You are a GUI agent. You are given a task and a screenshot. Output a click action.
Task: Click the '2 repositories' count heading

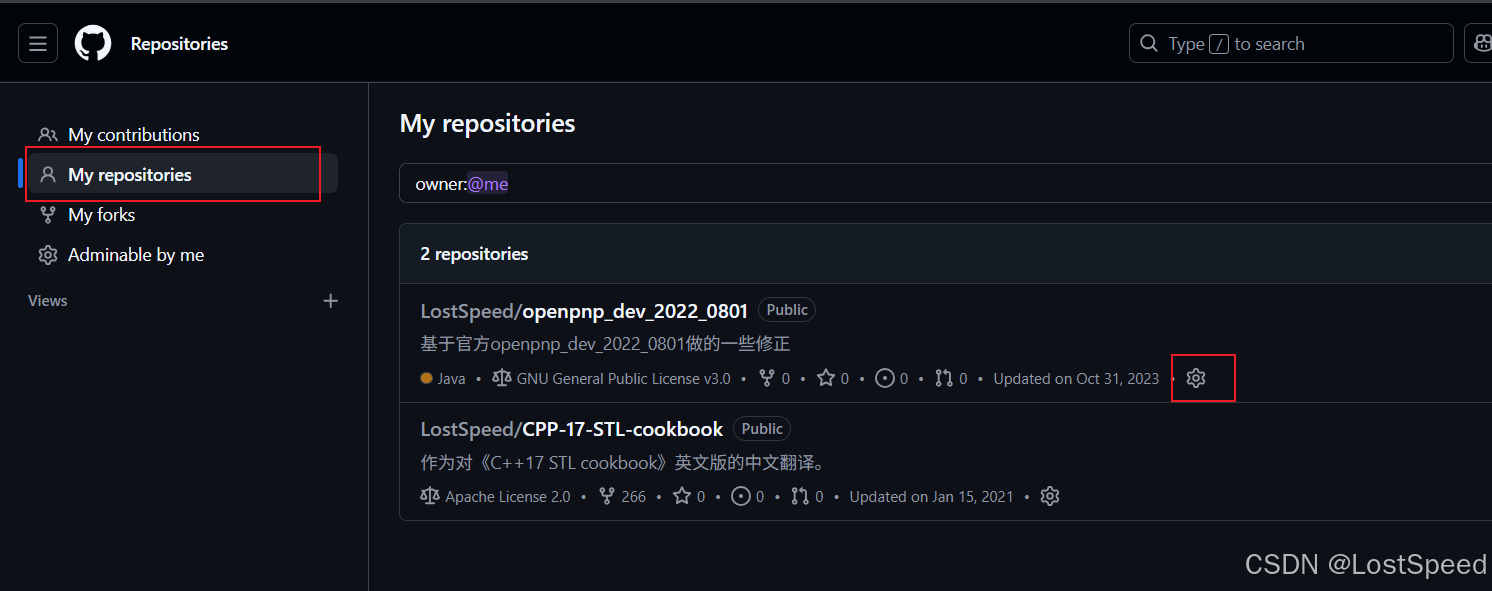click(x=474, y=254)
